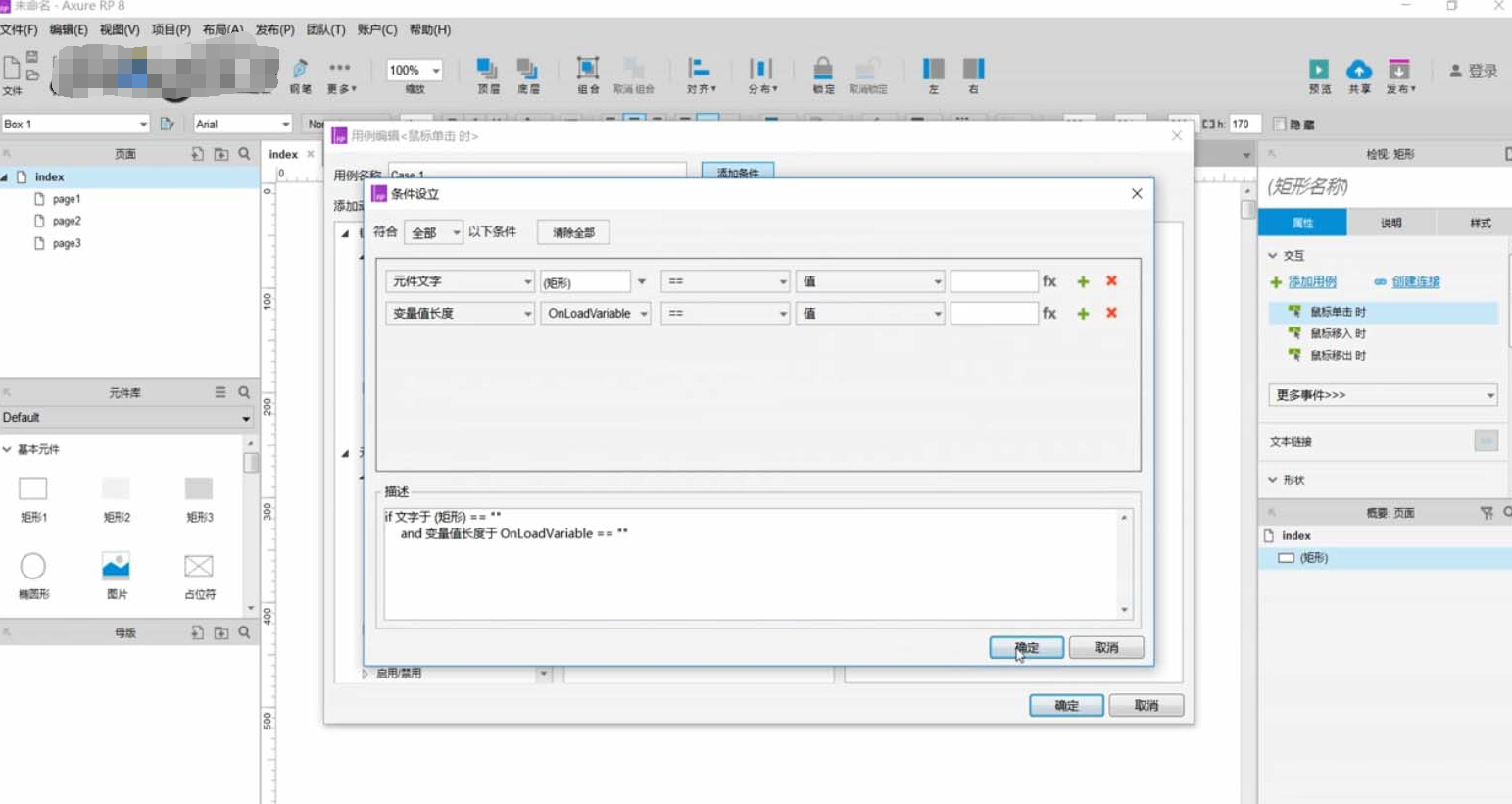
Task: Select the 底层 (send to back) toolbar icon
Action: click(x=529, y=69)
